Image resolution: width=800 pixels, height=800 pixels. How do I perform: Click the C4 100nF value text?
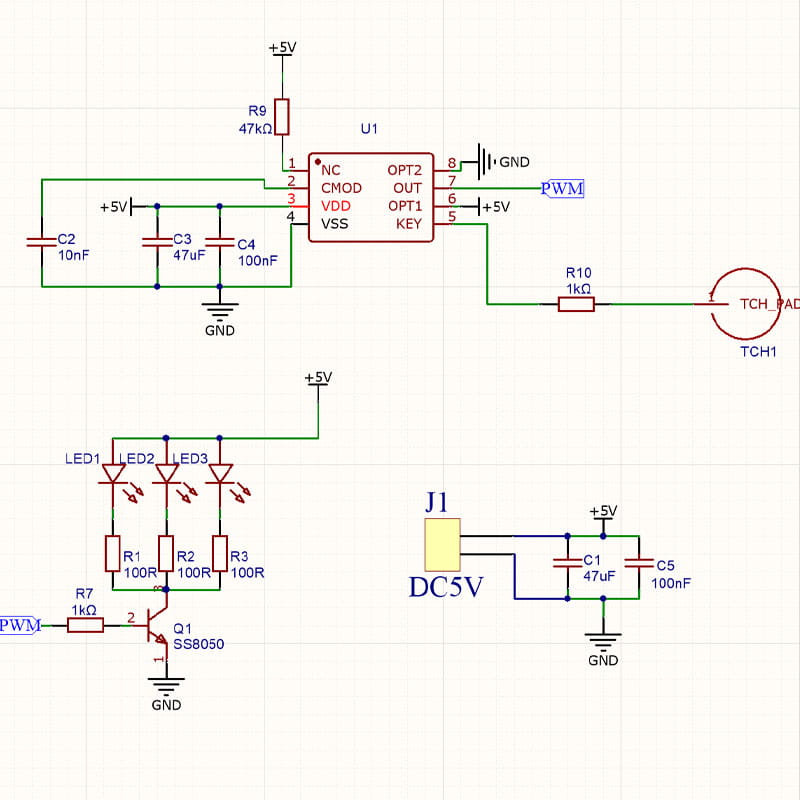(258, 261)
